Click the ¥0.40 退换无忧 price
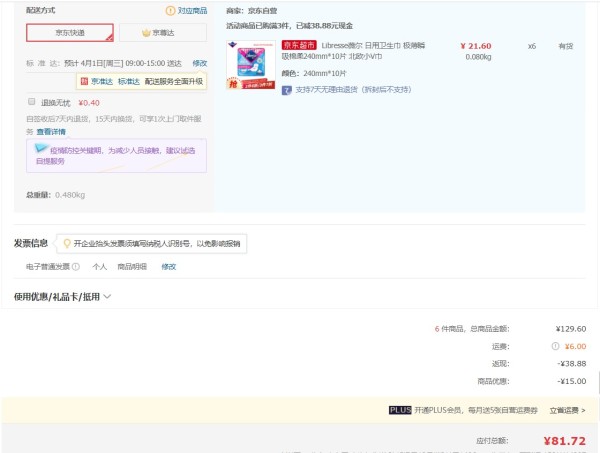Image resolution: width=600 pixels, height=453 pixels. point(89,103)
